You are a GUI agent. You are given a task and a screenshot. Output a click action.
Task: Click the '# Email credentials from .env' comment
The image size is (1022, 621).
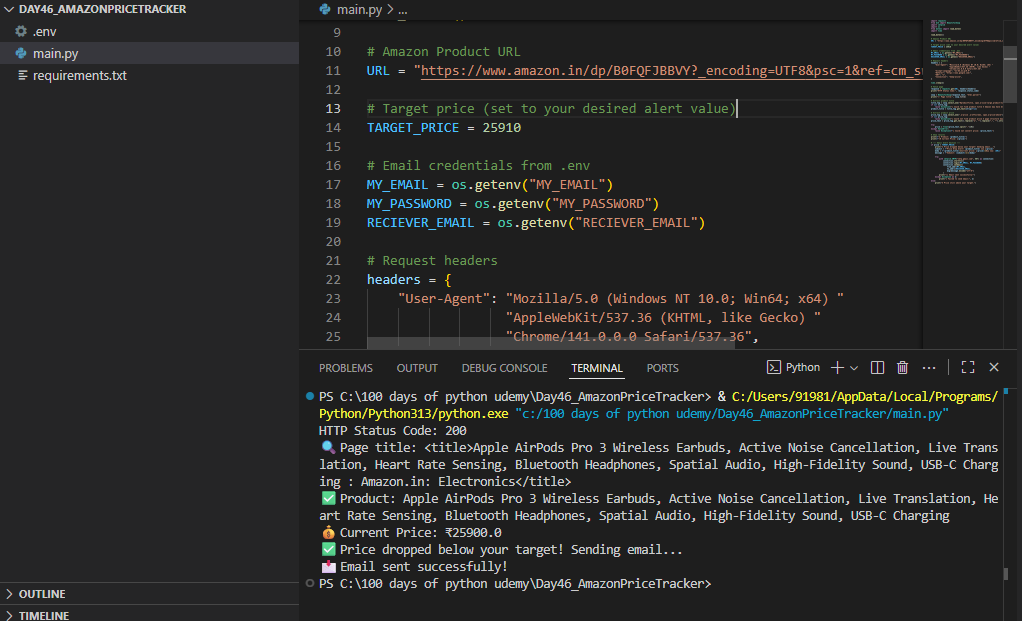click(478, 166)
